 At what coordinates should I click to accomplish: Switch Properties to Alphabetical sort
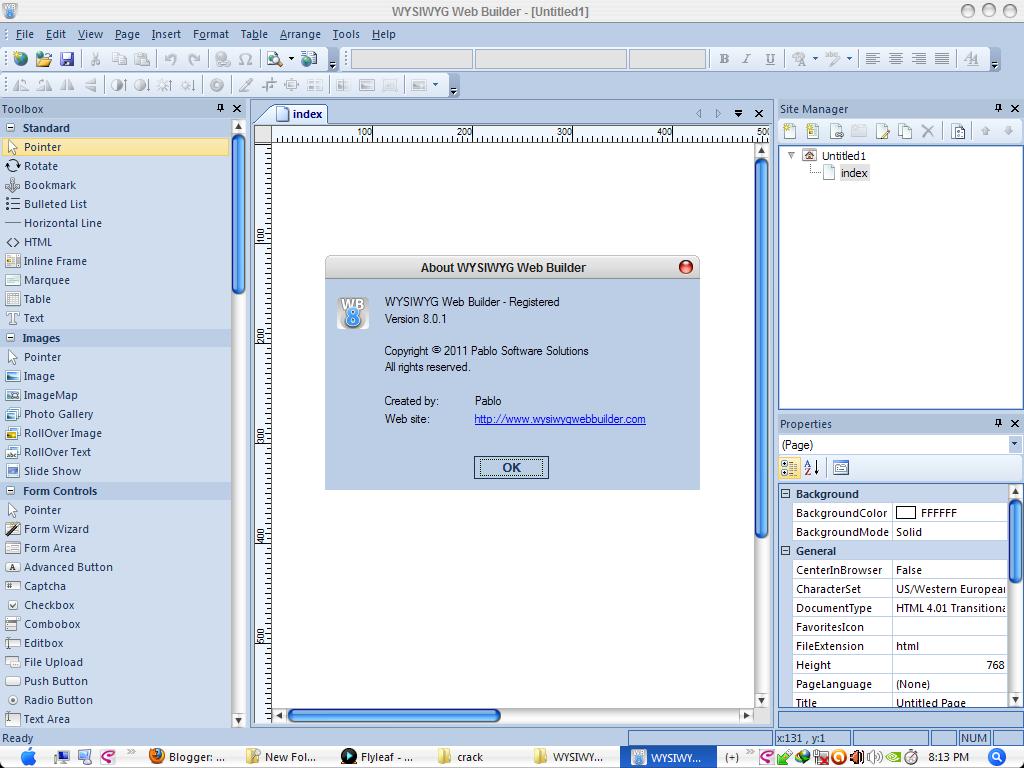tap(812, 468)
